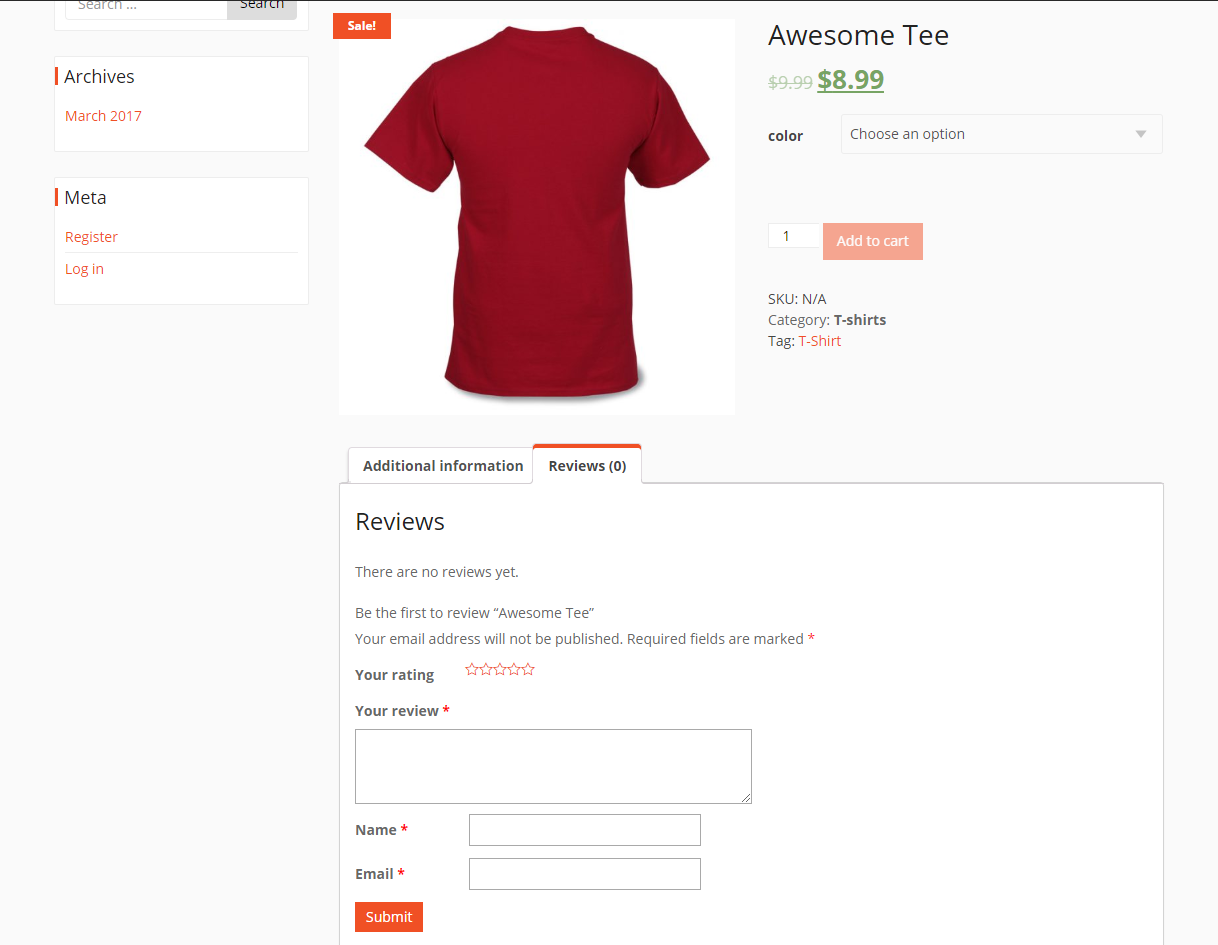Viewport: 1218px width, 945px height.
Task: Click the Reviews section heading
Action: tap(400, 522)
